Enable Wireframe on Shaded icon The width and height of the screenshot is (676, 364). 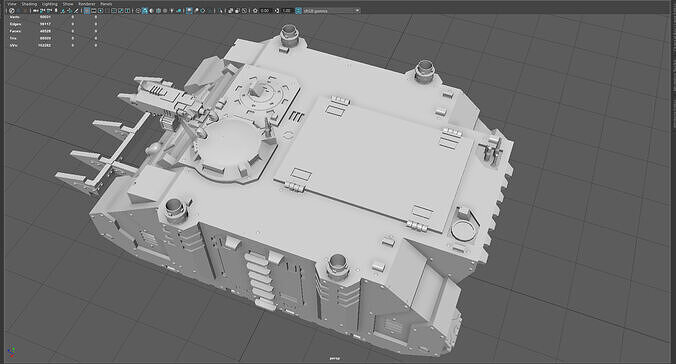[158, 11]
